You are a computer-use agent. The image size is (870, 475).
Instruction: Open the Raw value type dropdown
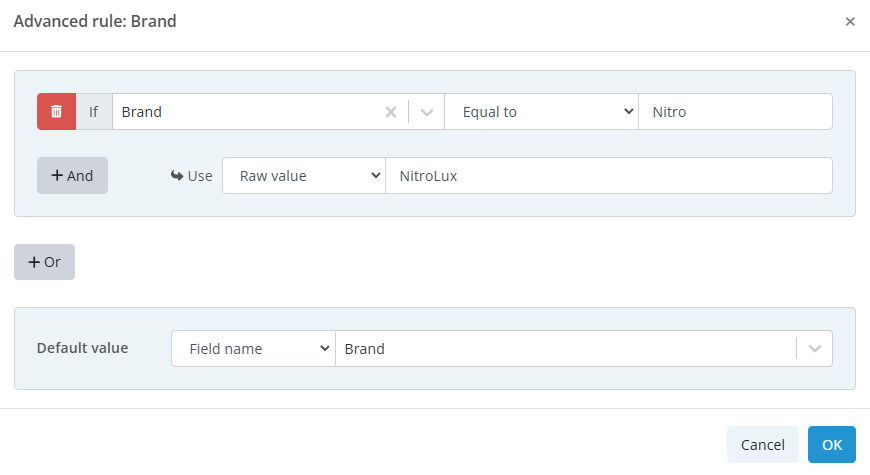(304, 176)
